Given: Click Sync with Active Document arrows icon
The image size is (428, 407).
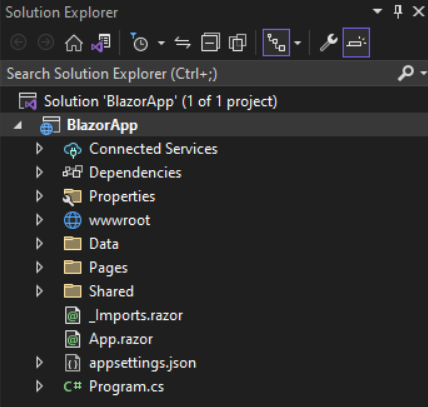Looking at the screenshot, I should click(183, 43).
